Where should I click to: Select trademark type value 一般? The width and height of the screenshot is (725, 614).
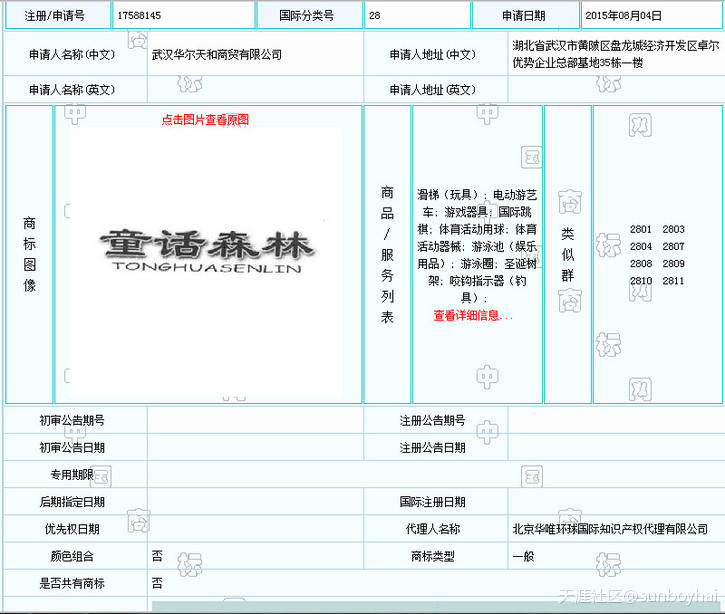pos(523,556)
